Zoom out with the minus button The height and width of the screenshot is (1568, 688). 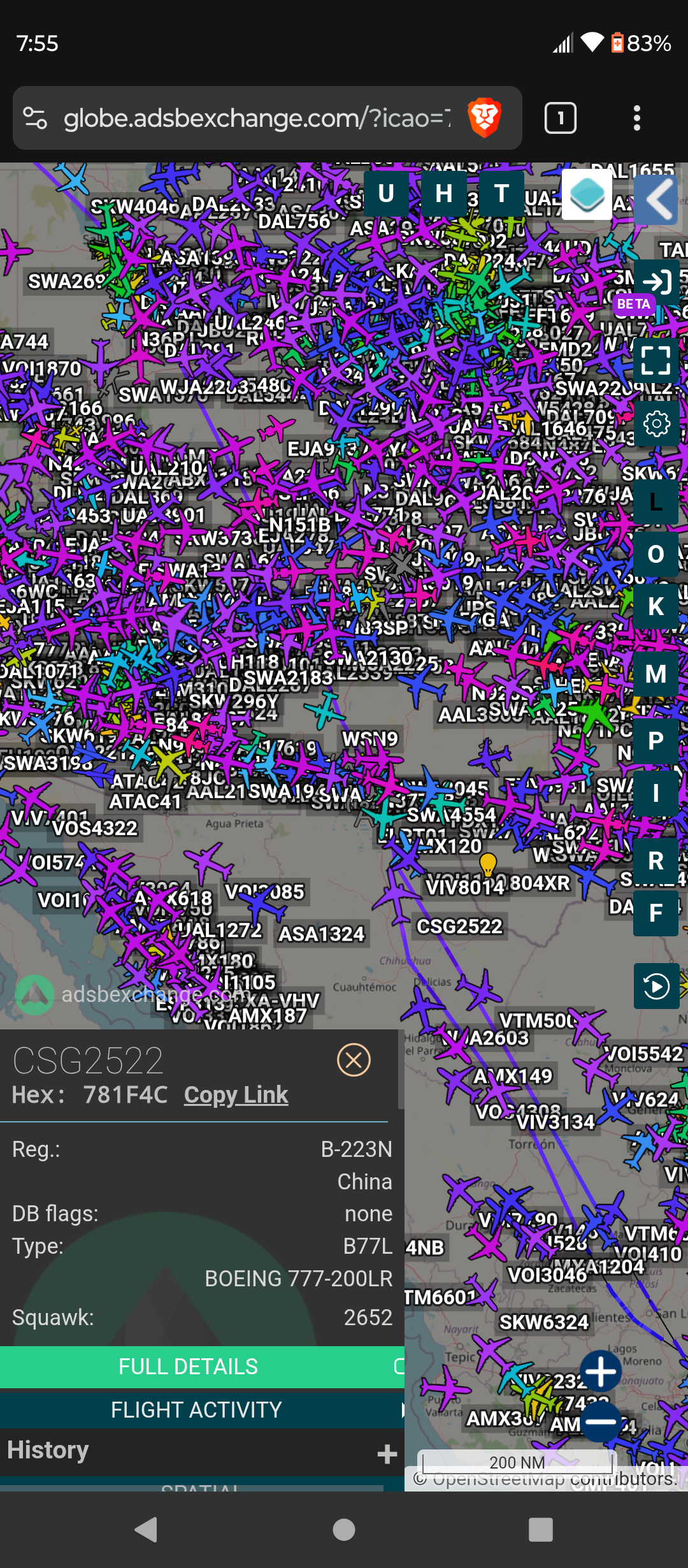tap(601, 1421)
